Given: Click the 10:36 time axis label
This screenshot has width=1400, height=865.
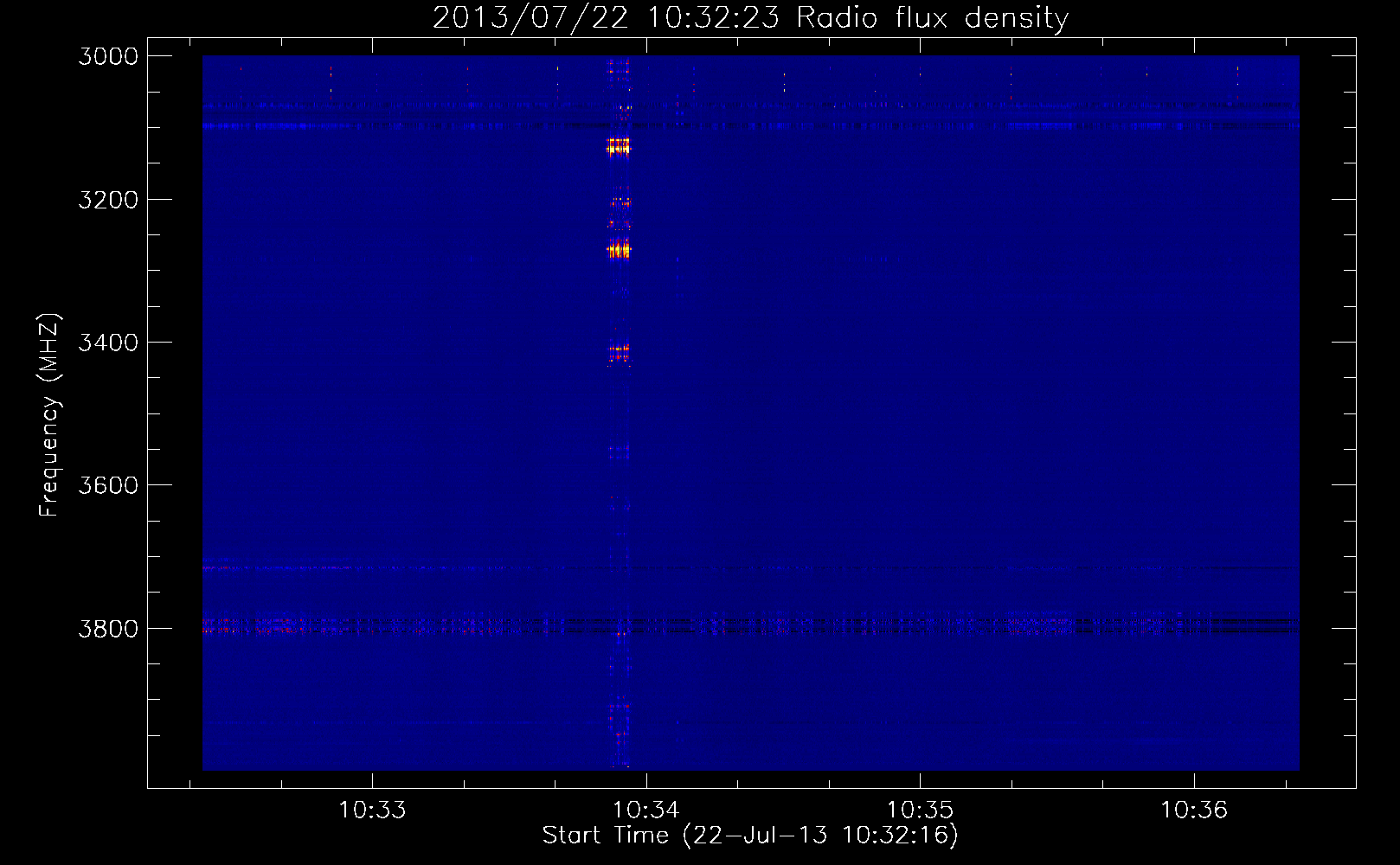Looking at the screenshot, I should point(1194,811).
